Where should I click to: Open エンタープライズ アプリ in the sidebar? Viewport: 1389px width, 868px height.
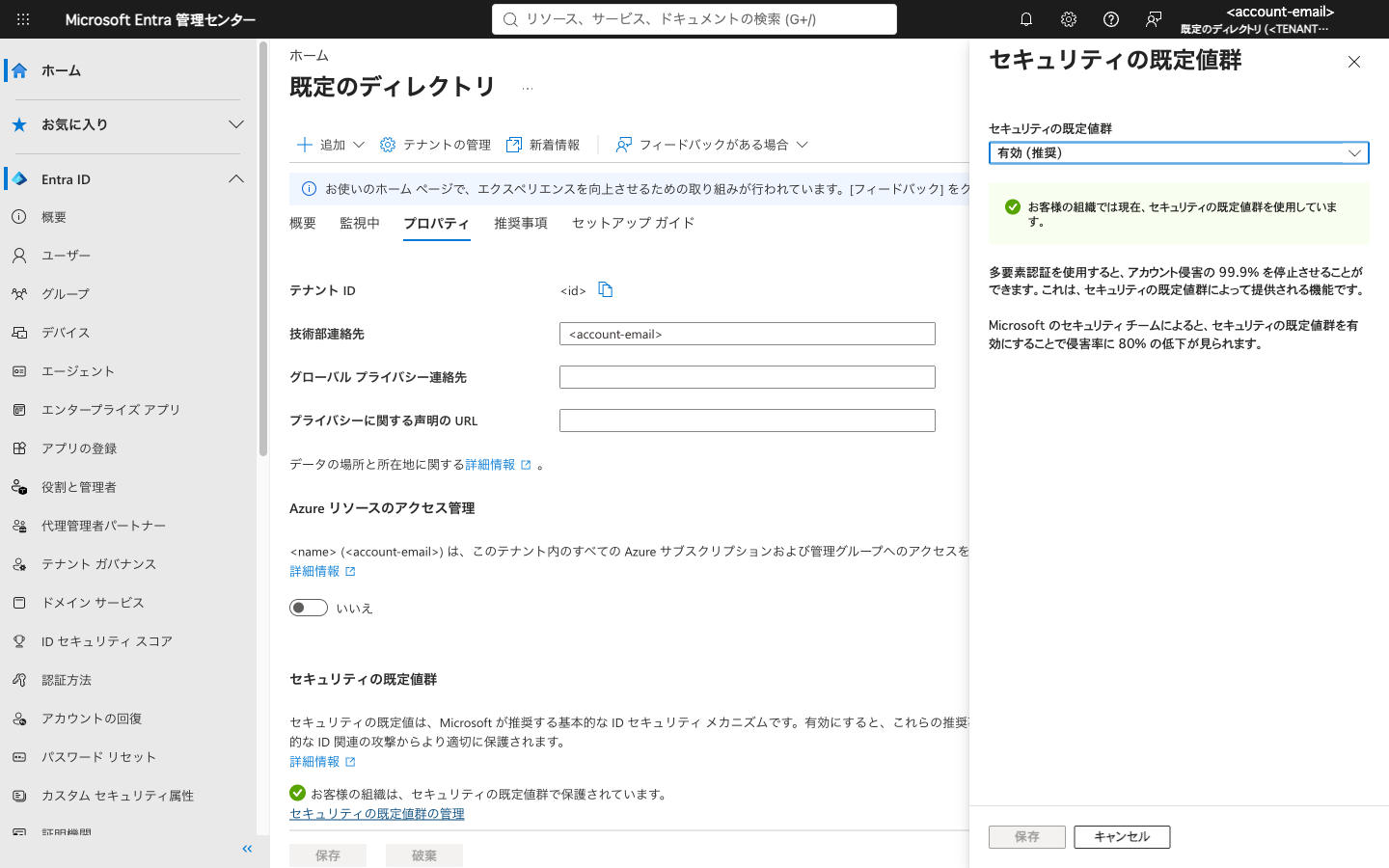[x=128, y=410]
